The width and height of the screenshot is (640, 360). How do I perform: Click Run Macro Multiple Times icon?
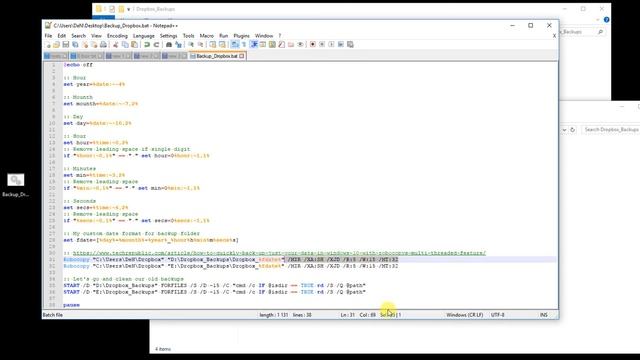[341, 44]
